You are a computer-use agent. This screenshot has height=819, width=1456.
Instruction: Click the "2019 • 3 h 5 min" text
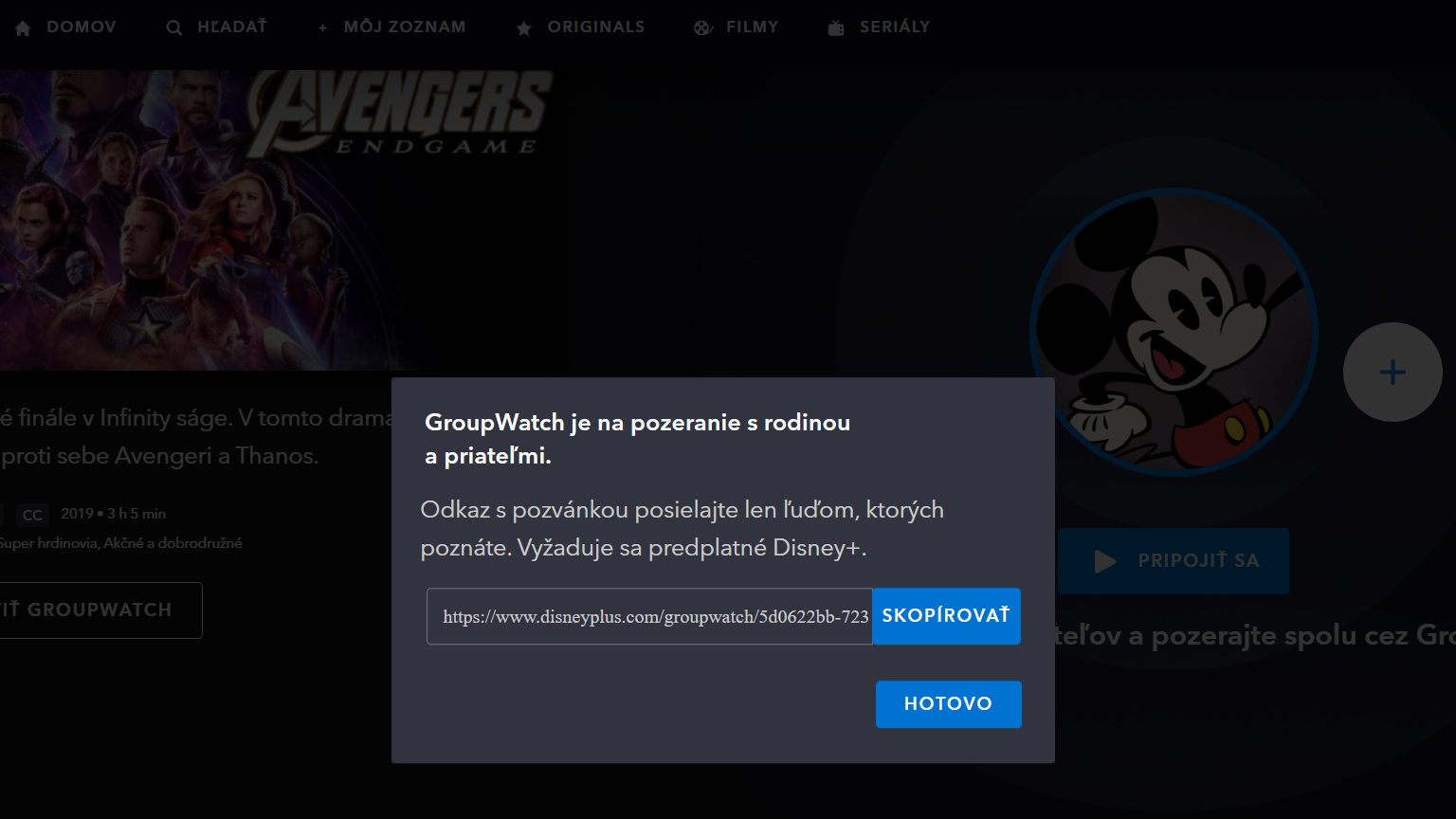point(113,514)
